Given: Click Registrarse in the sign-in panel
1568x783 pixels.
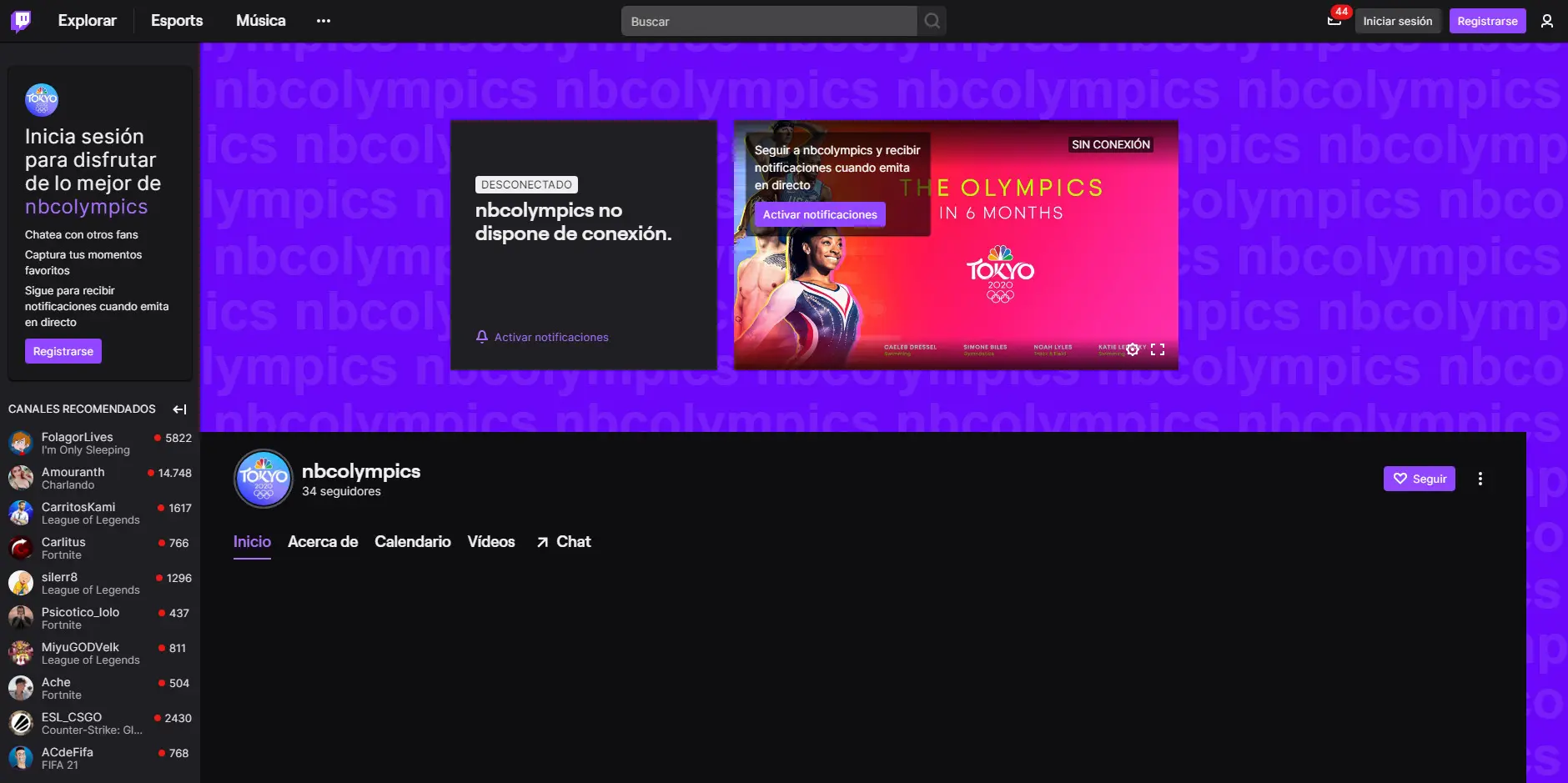Looking at the screenshot, I should [x=63, y=351].
